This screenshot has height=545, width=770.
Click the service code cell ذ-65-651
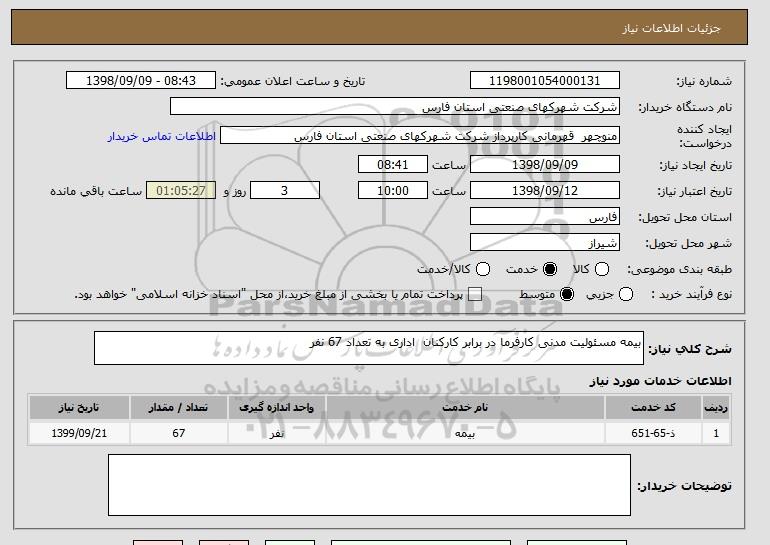point(654,433)
